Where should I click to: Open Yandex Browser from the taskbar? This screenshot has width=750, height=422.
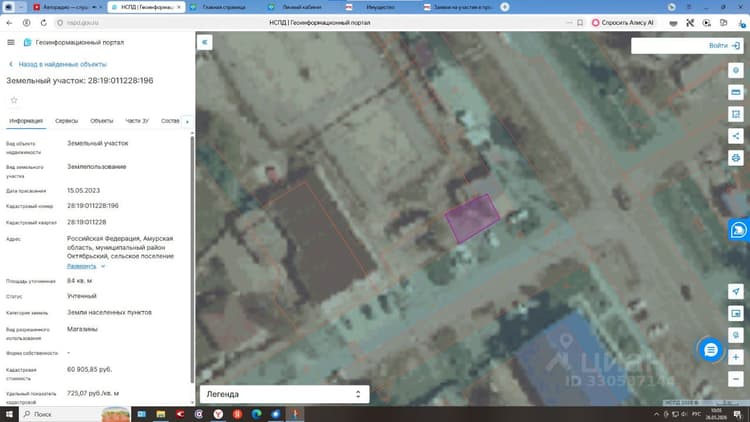click(218, 414)
